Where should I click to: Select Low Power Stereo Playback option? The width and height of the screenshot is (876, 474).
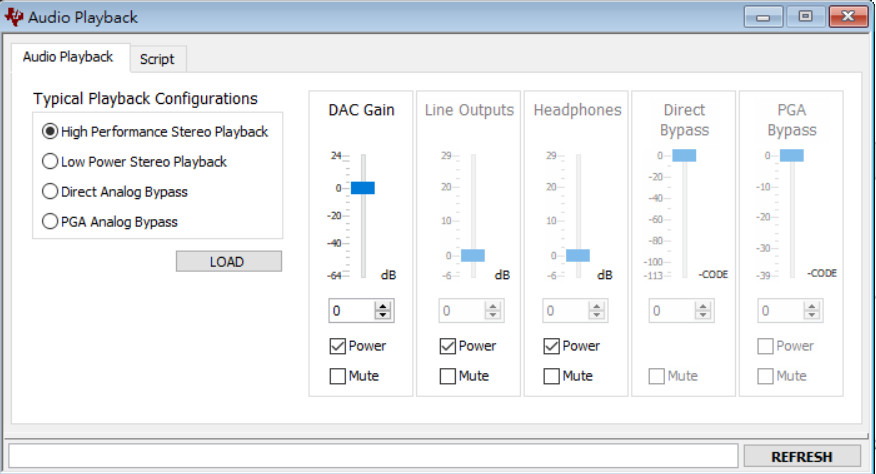[135, 162]
